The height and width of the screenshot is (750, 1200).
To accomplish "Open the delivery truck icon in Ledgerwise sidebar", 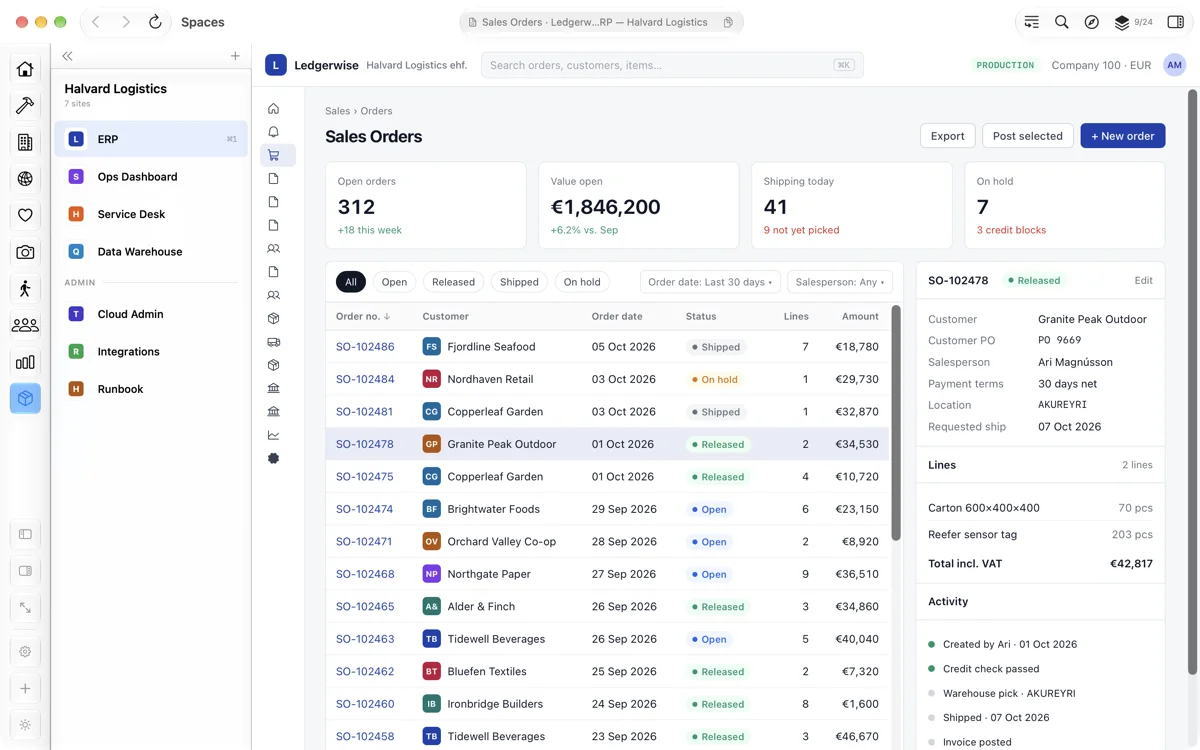I will (x=273, y=342).
